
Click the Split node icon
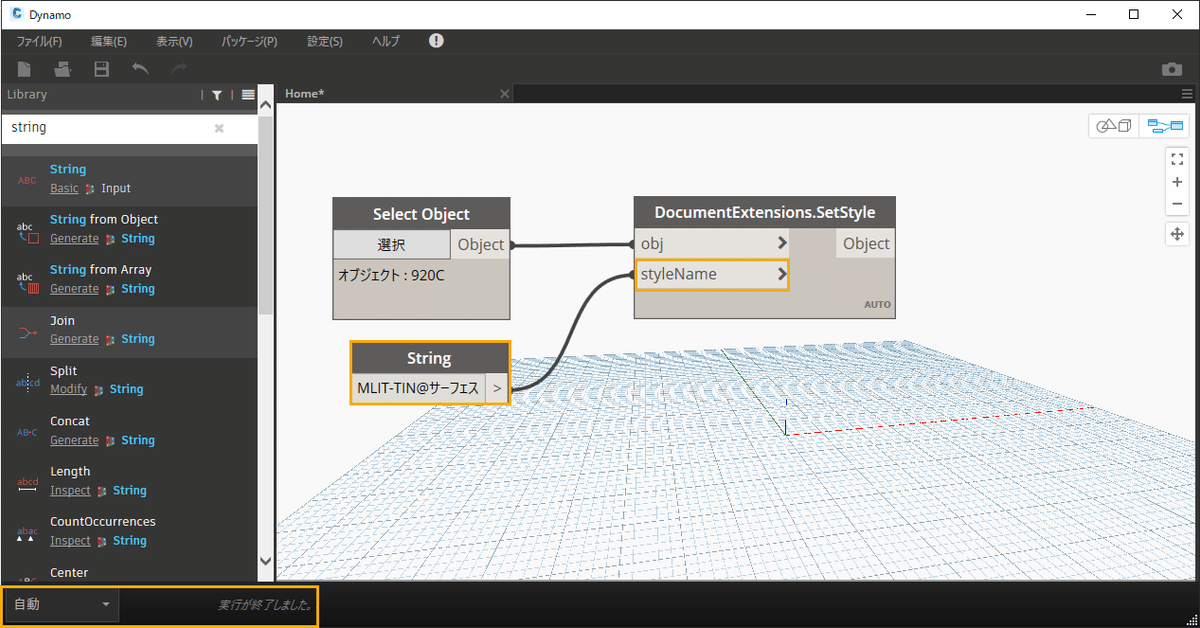27,382
